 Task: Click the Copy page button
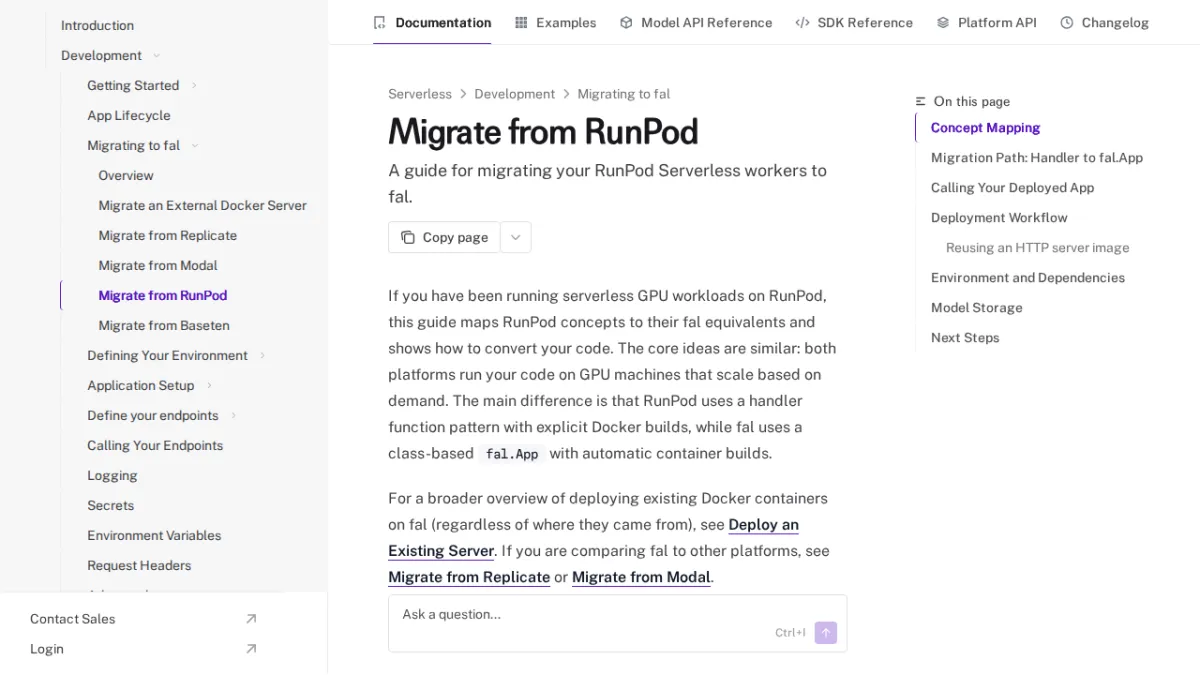(444, 237)
